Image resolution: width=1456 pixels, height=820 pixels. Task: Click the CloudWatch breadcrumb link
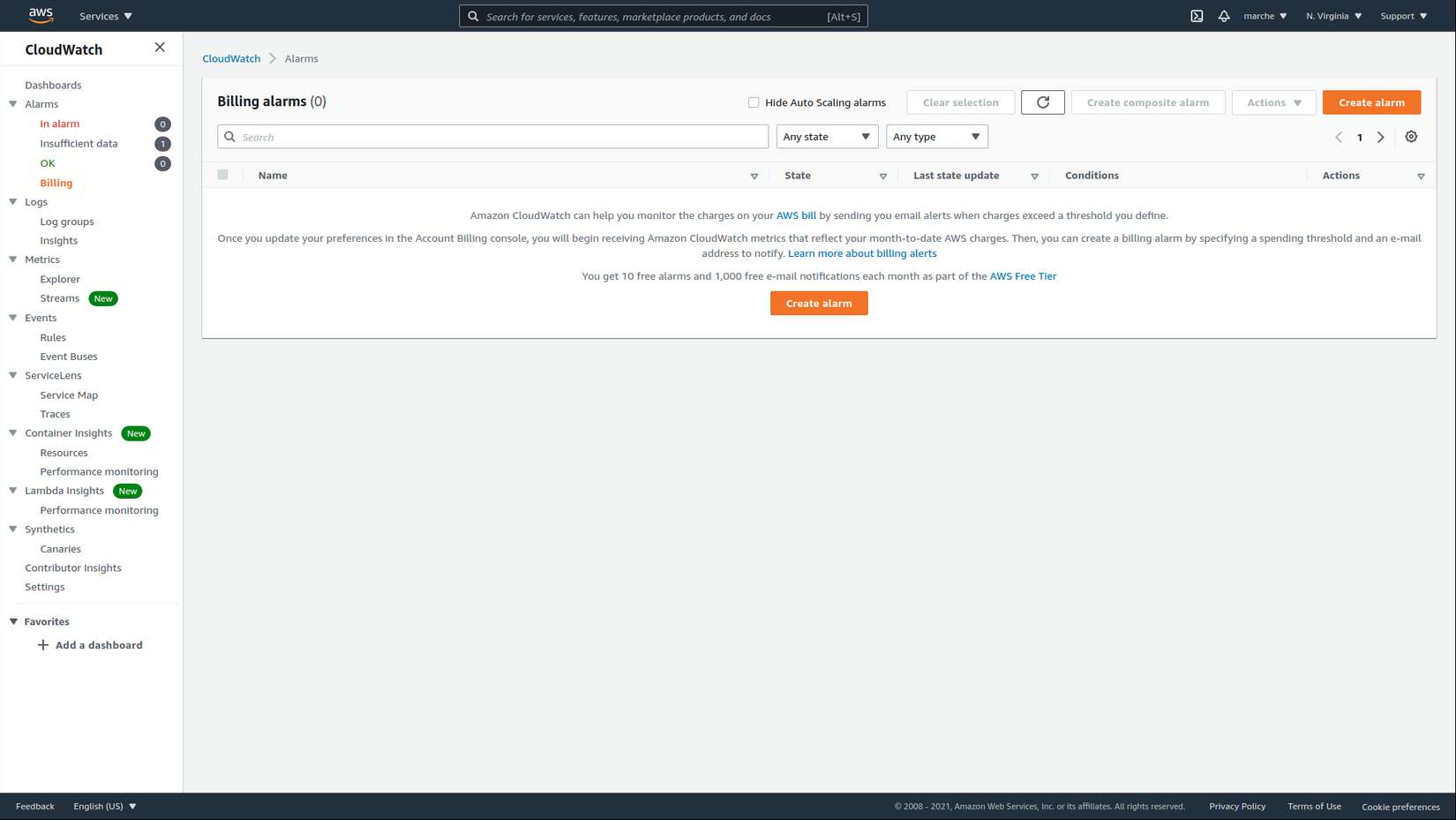231,58
